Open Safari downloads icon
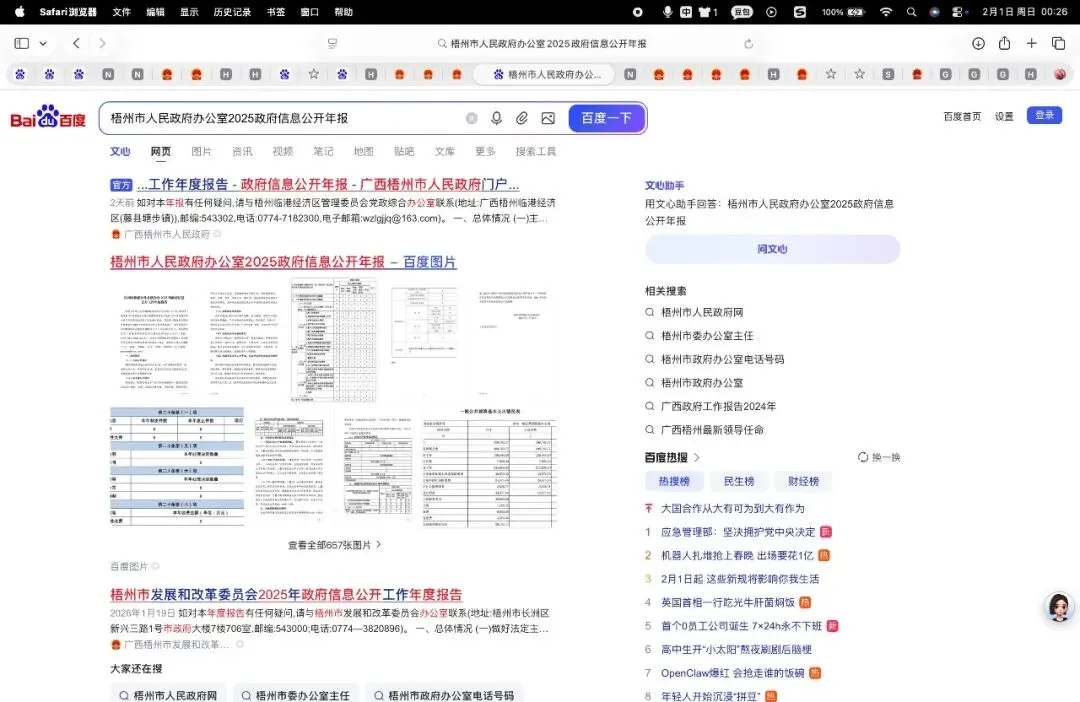1080x702 pixels. 978,43
